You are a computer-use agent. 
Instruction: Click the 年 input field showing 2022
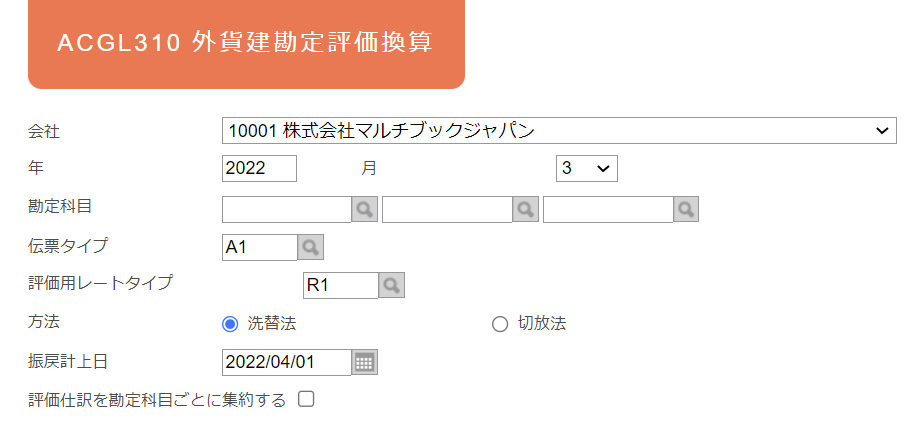pyautogui.click(x=259, y=169)
